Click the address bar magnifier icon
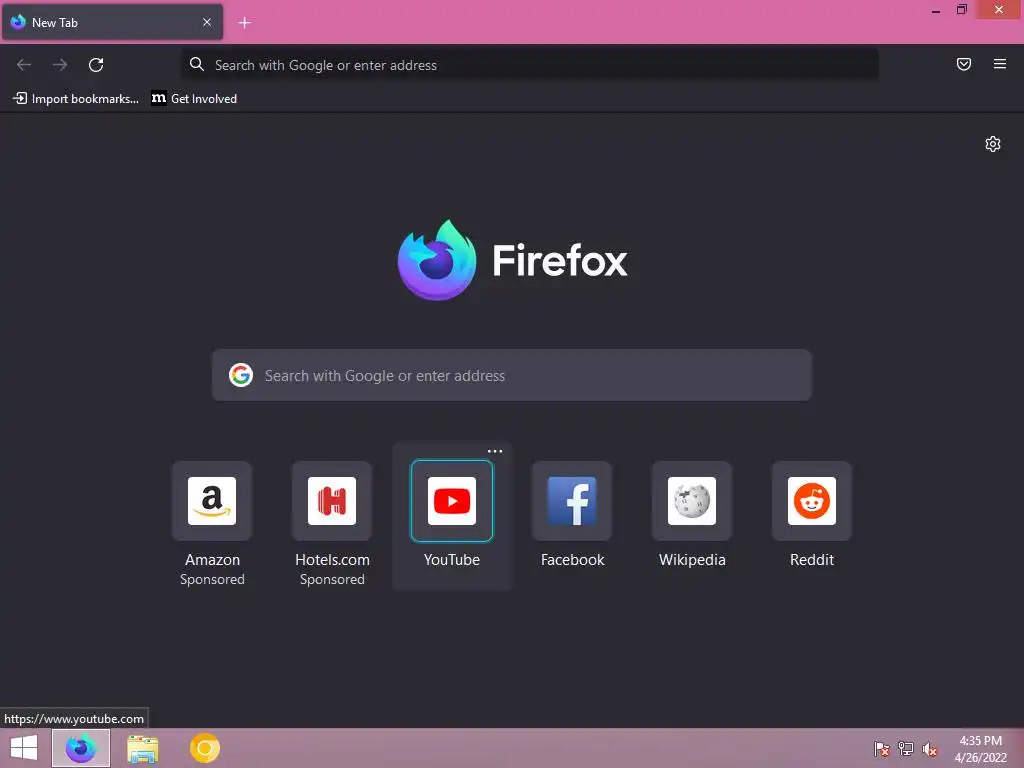This screenshot has height=768, width=1024. click(197, 64)
